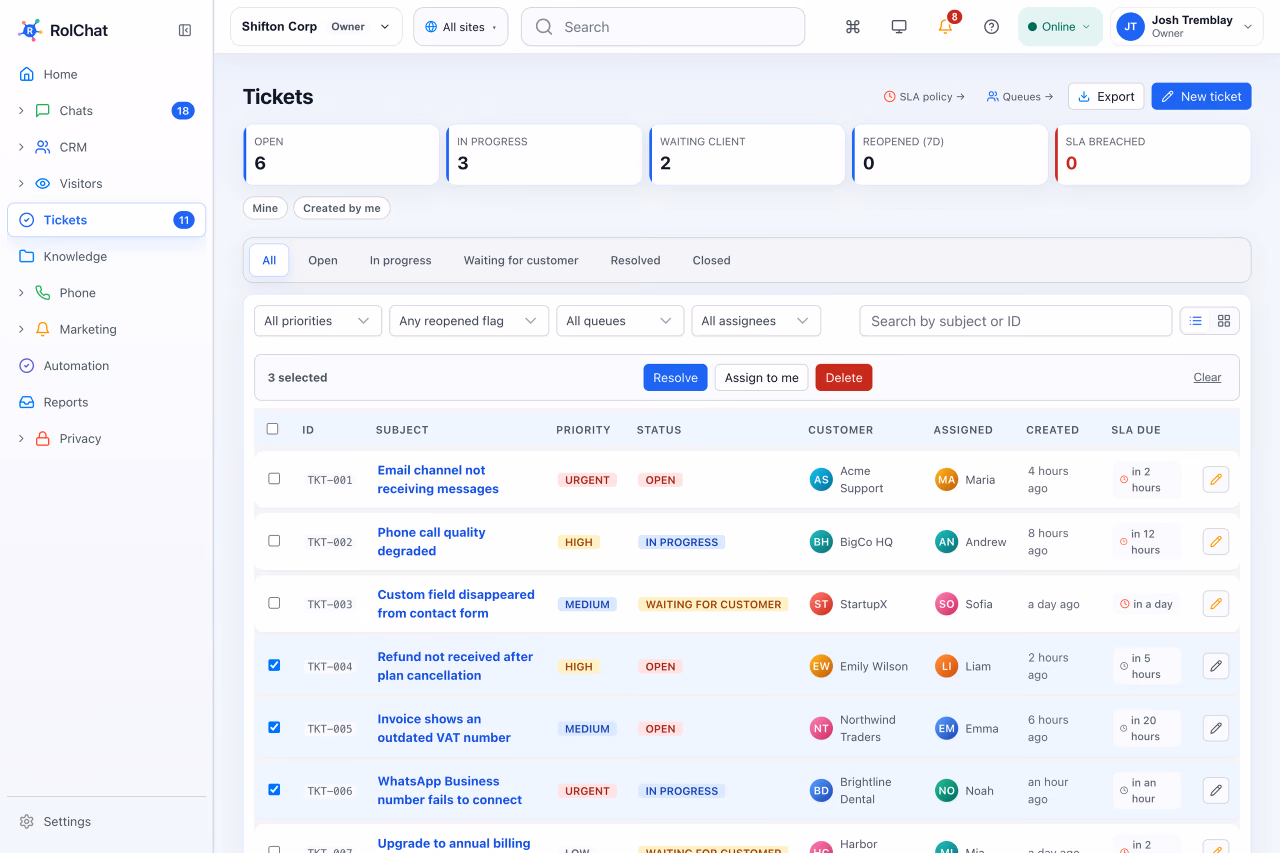This screenshot has height=853, width=1280.
Task: Switch to the Resolved tab
Action: click(x=636, y=260)
